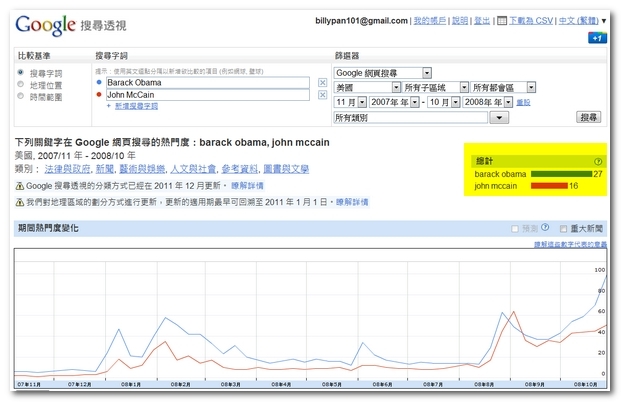Viewport: 621px width, 402px height.
Task: Remove the John McCain search term
Action: pyautogui.click(x=322, y=95)
